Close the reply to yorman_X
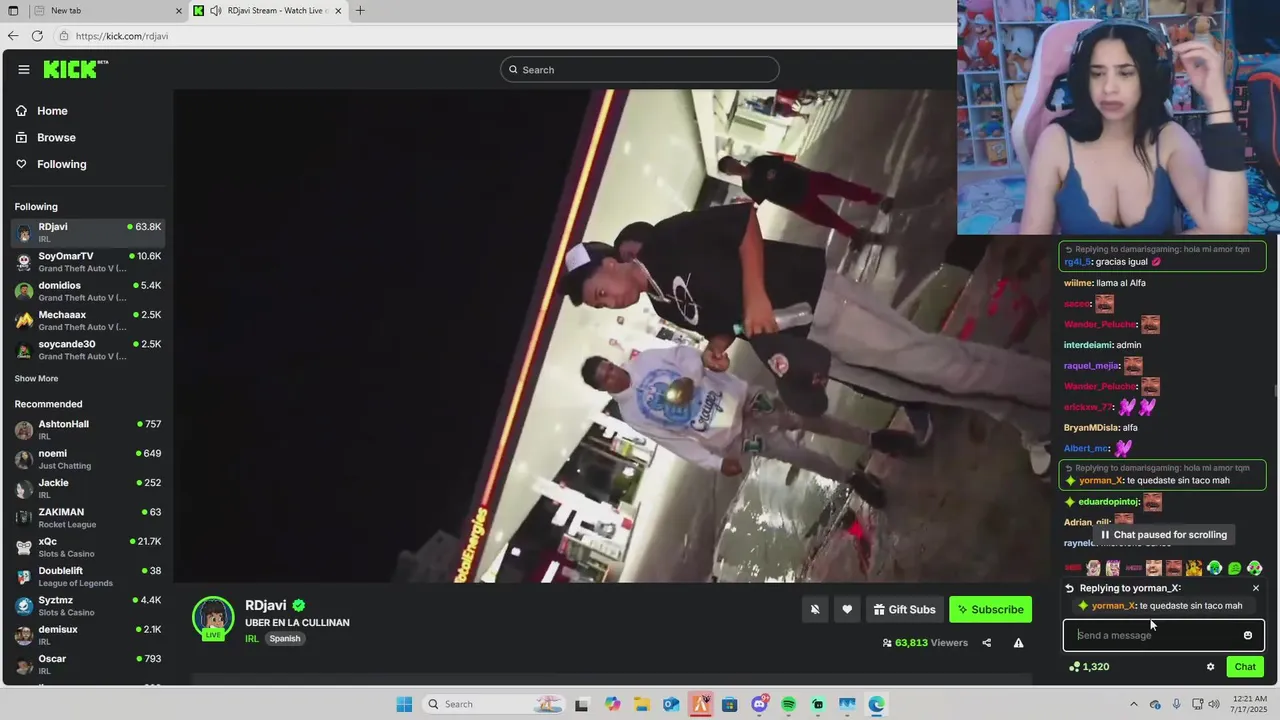The width and height of the screenshot is (1280, 720). pyautogui.click(x=1256, y=588)
